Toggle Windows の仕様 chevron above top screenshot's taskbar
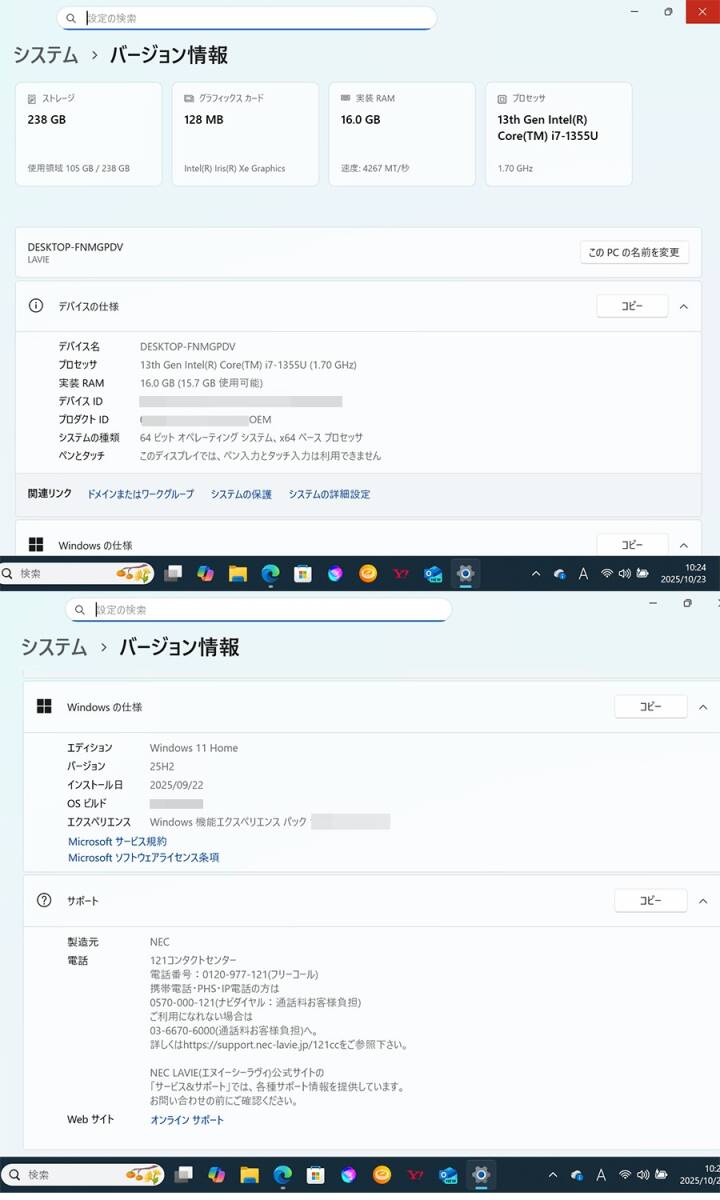The height and width of the screenshot is (1200, 720). [684, 546]
